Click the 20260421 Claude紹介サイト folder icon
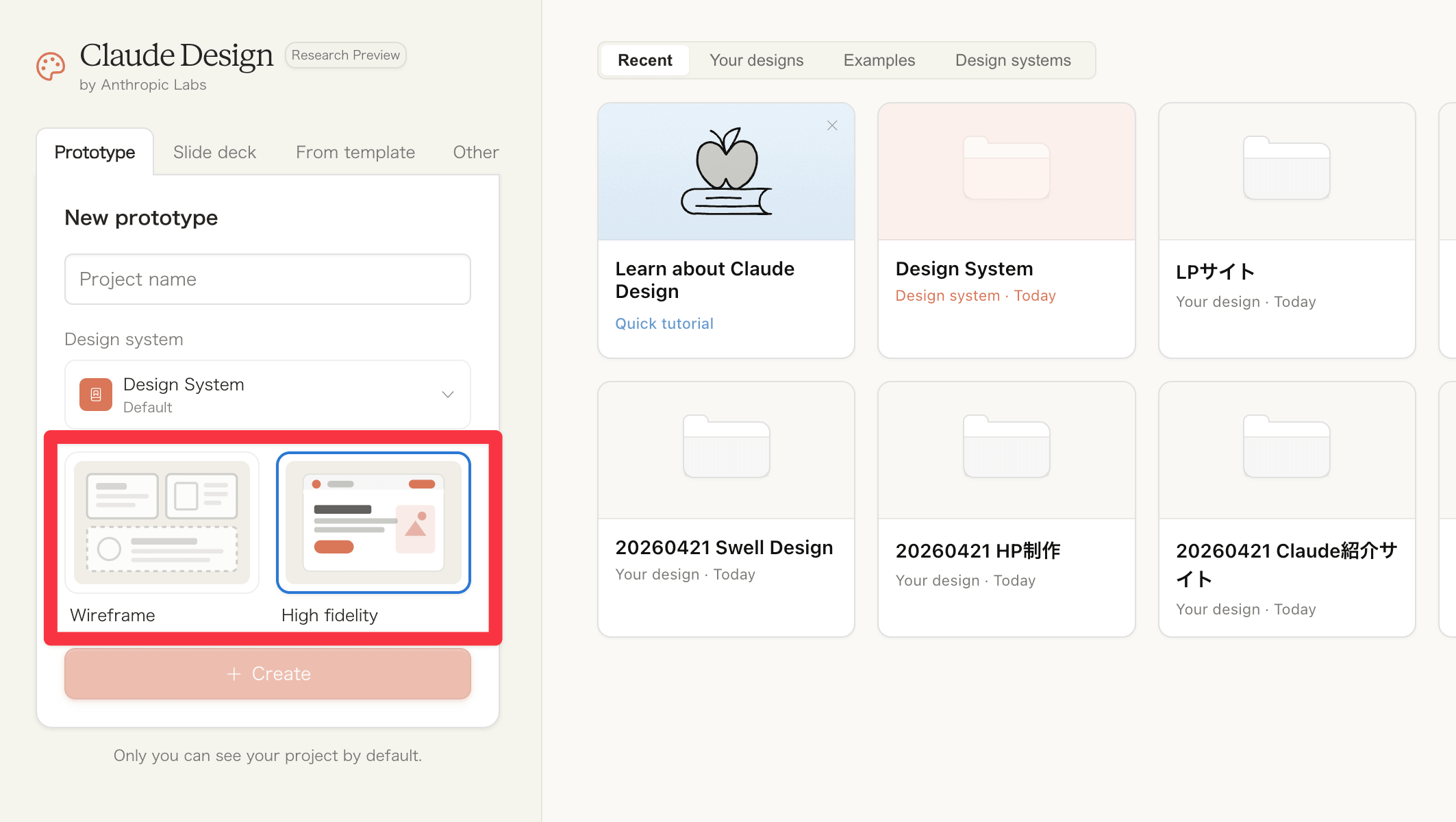The height and width of the screenshot is (822, 1456). (x=1286, y=447)
